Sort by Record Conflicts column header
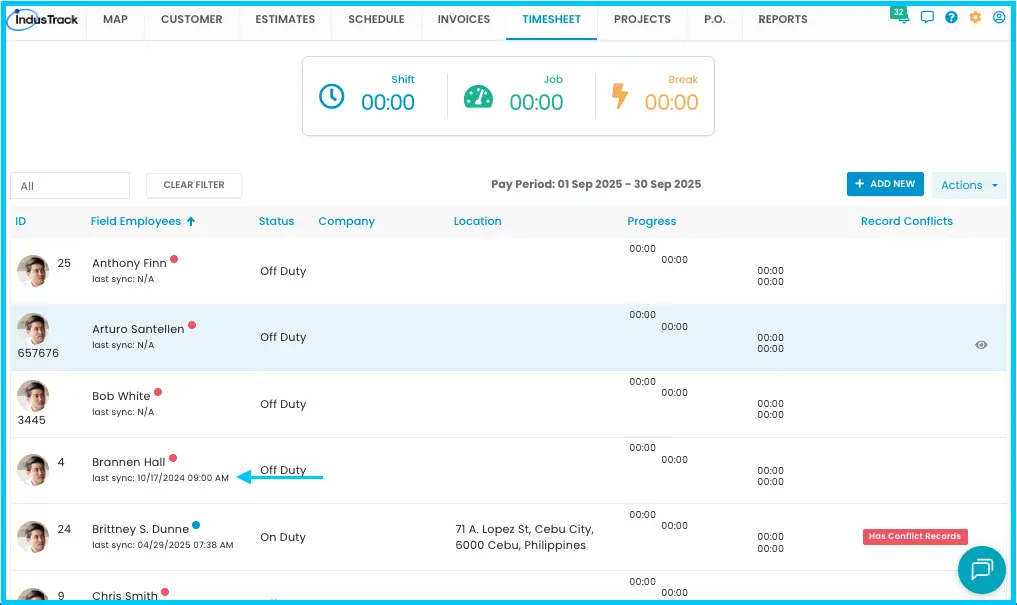The image size is (1017, 605). [x=907, y=221]
